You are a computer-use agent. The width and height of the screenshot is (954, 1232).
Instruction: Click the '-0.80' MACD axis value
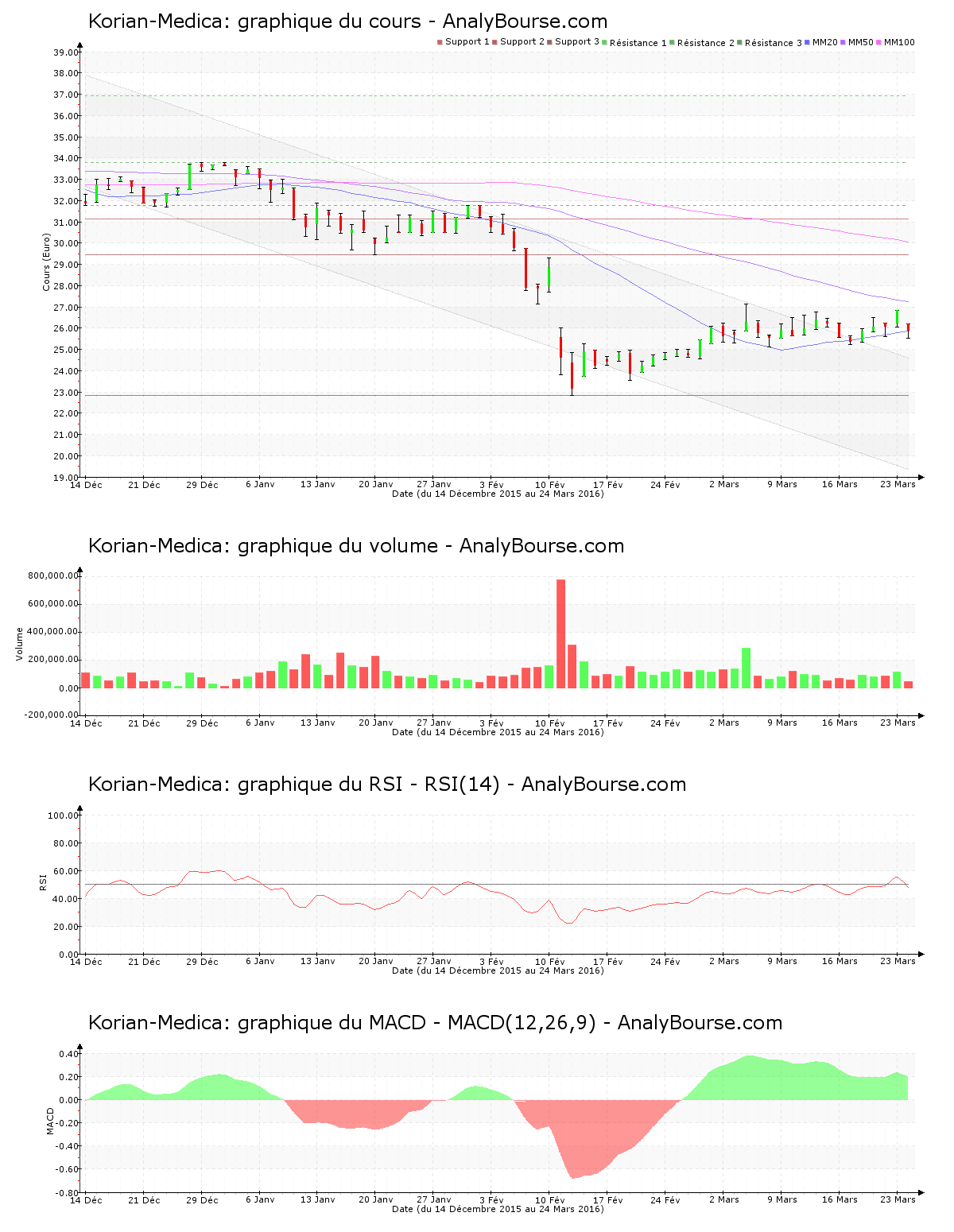tap(67, 1193)
